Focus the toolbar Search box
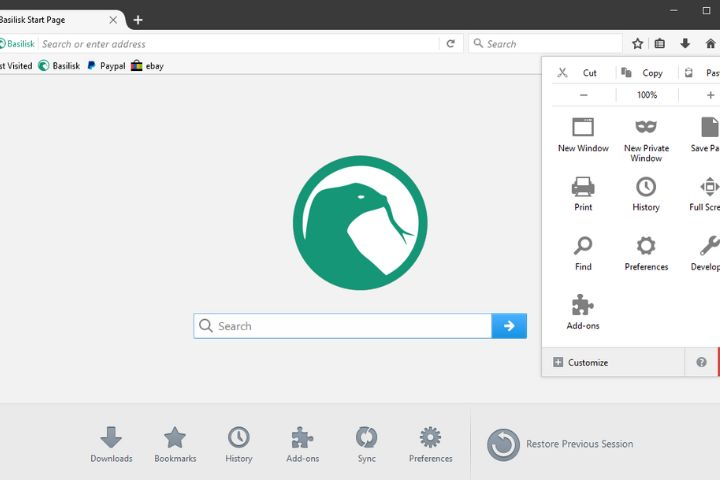Screen dimensions: 720x480 545,44
